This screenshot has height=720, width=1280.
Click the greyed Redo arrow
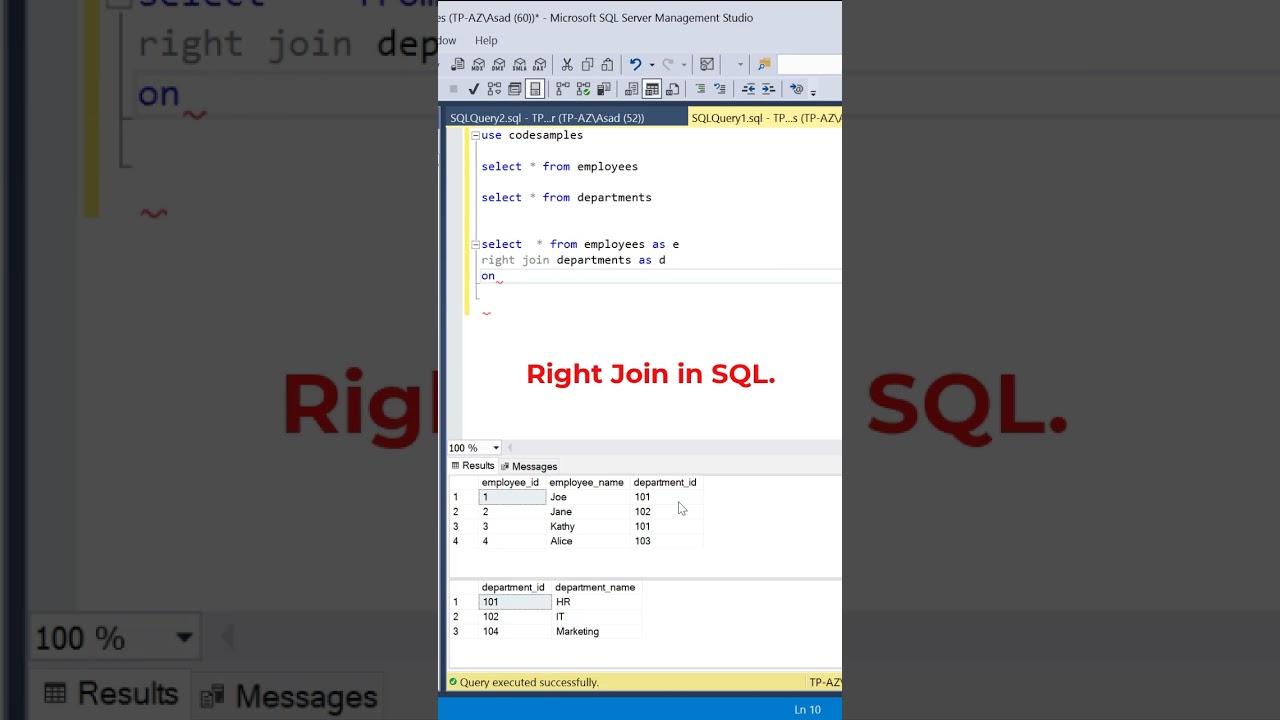pos(668,64)
